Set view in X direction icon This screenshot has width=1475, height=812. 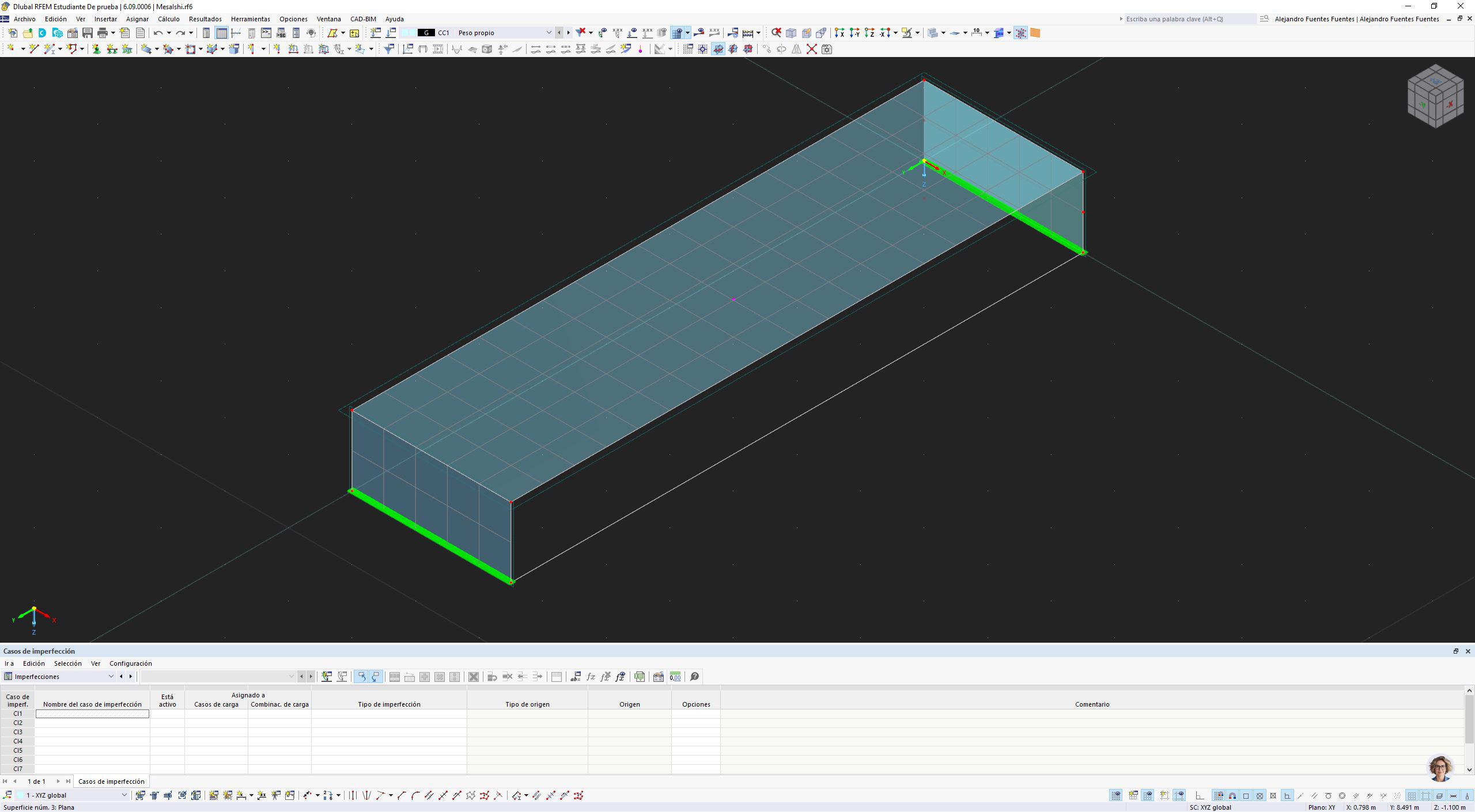tap(839, 33)
